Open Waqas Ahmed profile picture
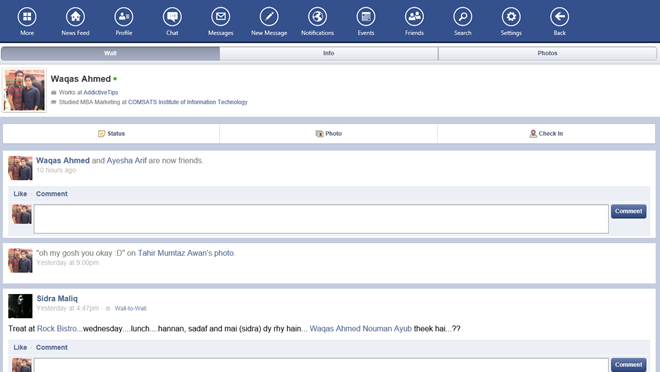 click(24, 90)
